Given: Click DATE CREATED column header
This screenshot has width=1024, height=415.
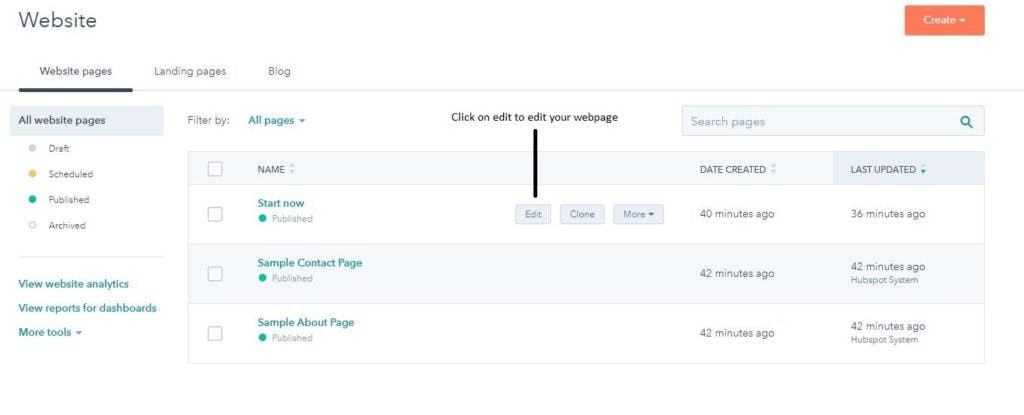Looking at the screenshot, I should point(733,169).
